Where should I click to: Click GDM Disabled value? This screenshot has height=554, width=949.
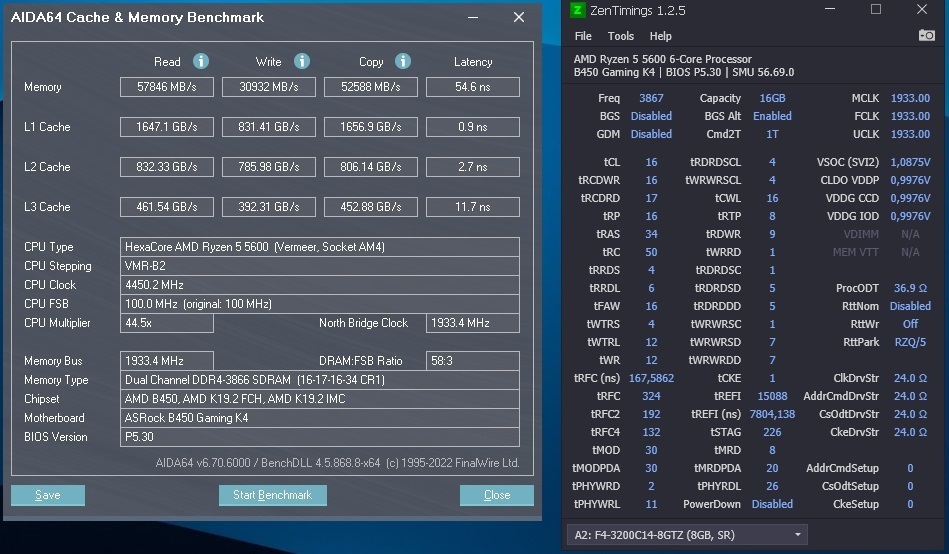[651, 134]
